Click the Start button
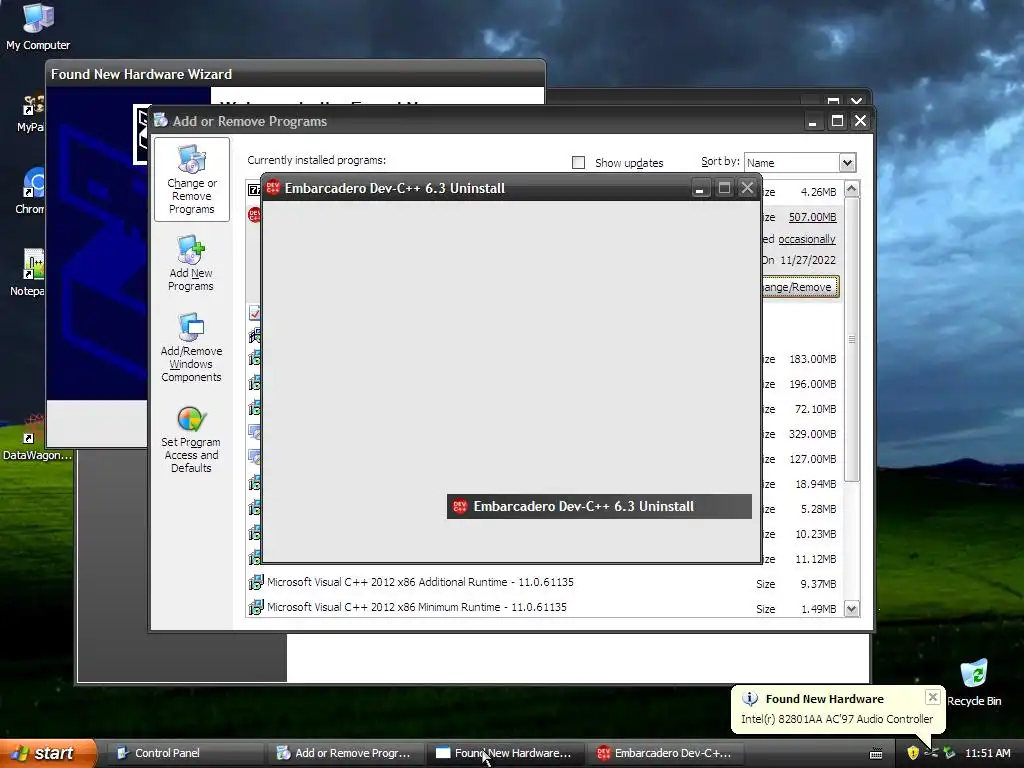 click(x=48, y=753)
